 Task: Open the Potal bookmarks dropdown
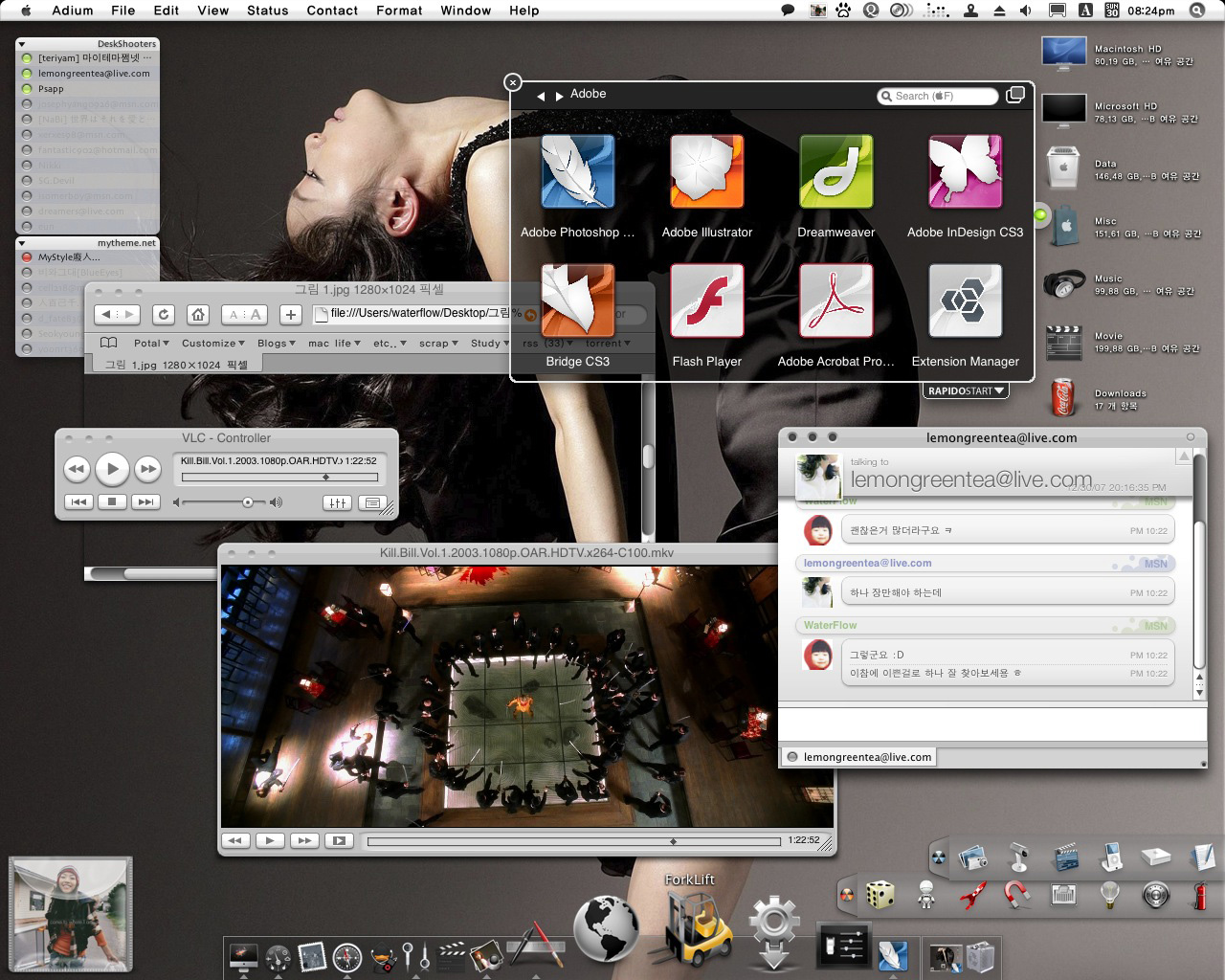pyautogui.click(x=151, y=343)
